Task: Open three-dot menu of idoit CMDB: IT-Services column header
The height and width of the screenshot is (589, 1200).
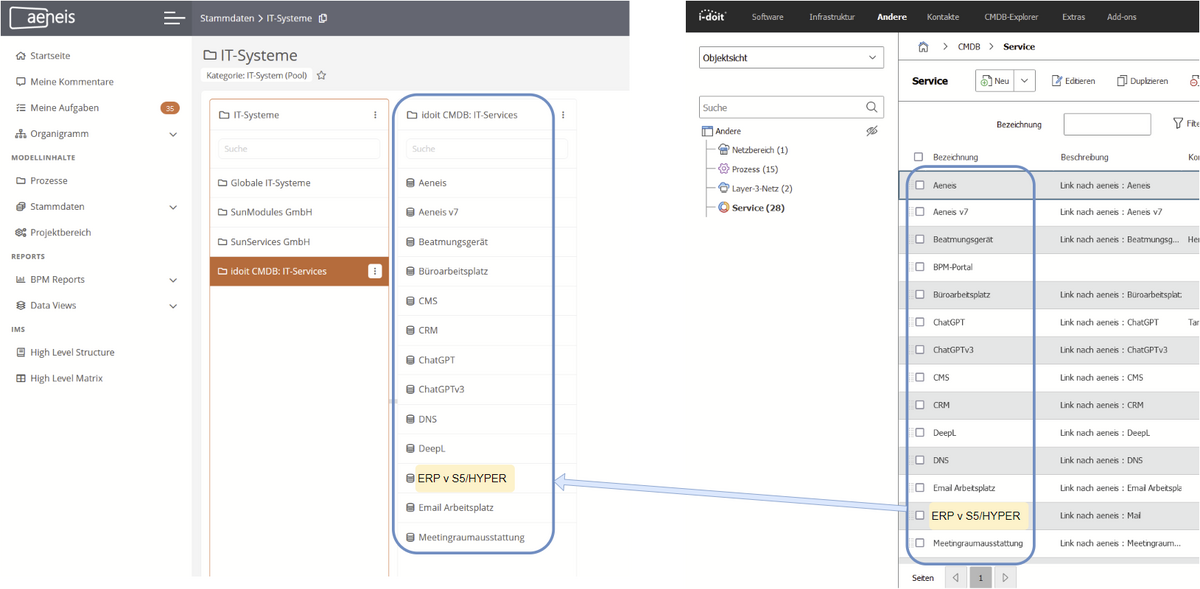Action: click(x=563, y=115)
